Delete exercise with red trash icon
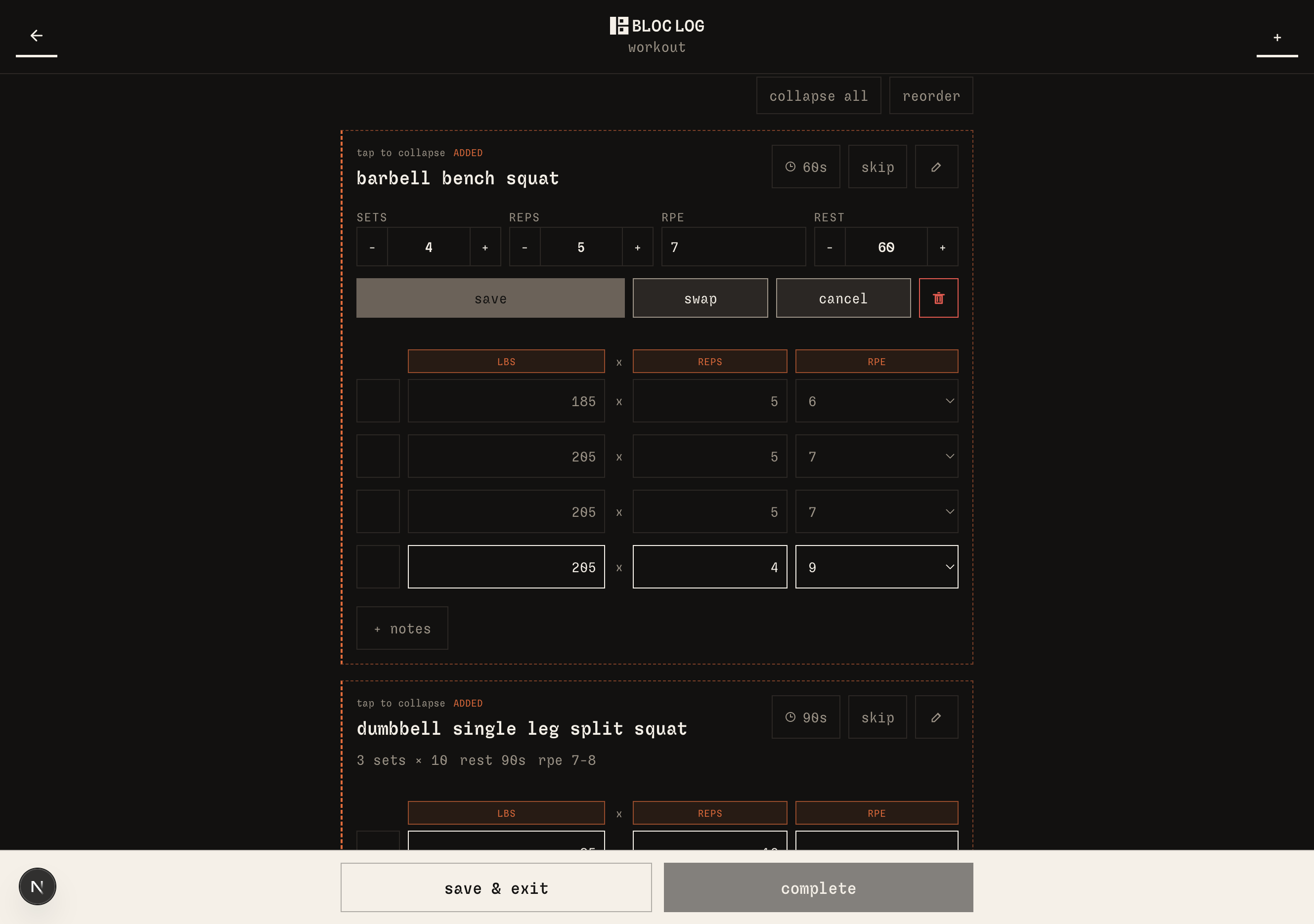Screen dimensions: 1314x924 [939, 298]
